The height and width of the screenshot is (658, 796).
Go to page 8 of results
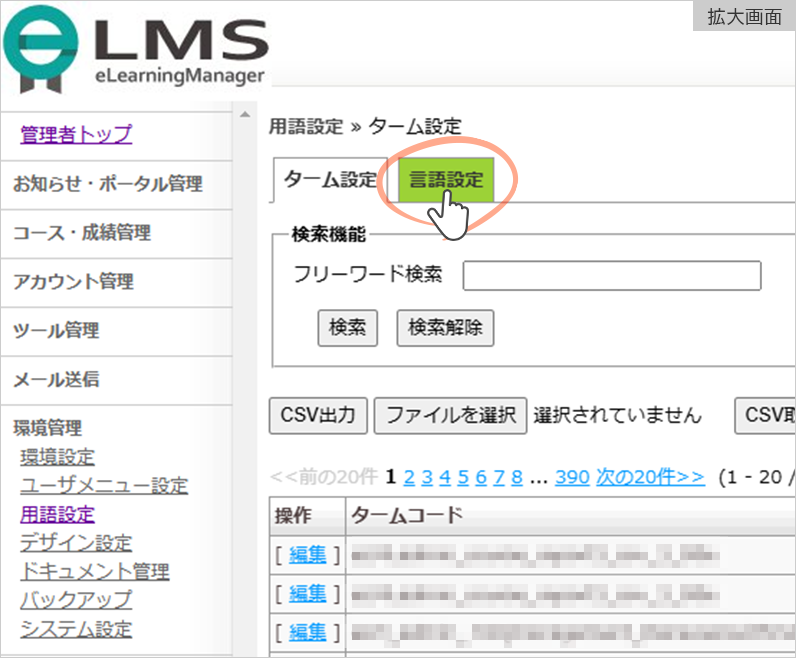pyautogui.click(x=517, y=477)
